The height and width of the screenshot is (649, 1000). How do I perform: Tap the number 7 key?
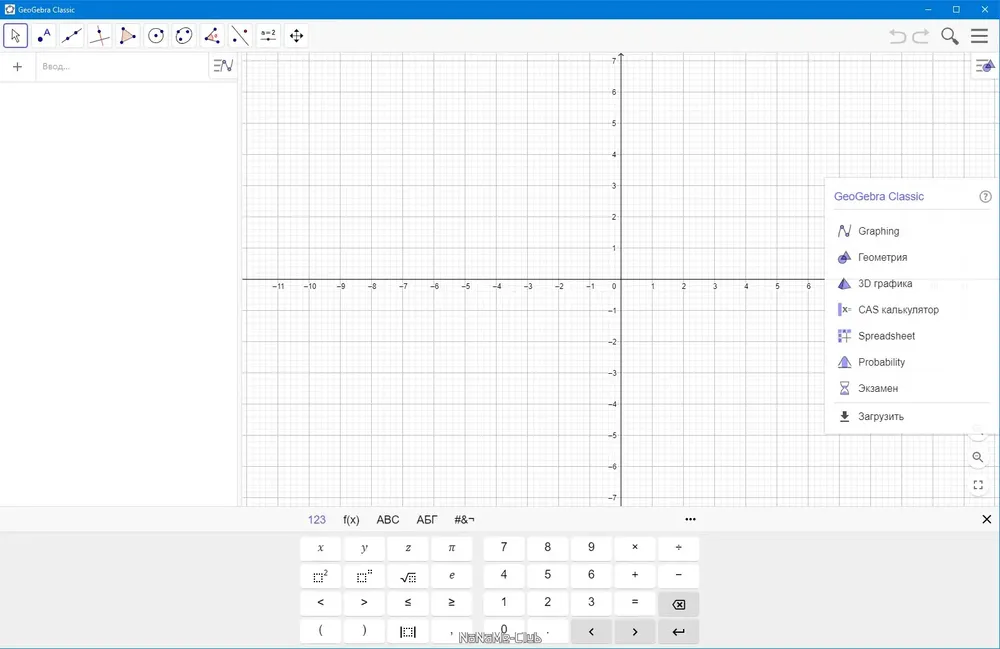pos(504,548)
